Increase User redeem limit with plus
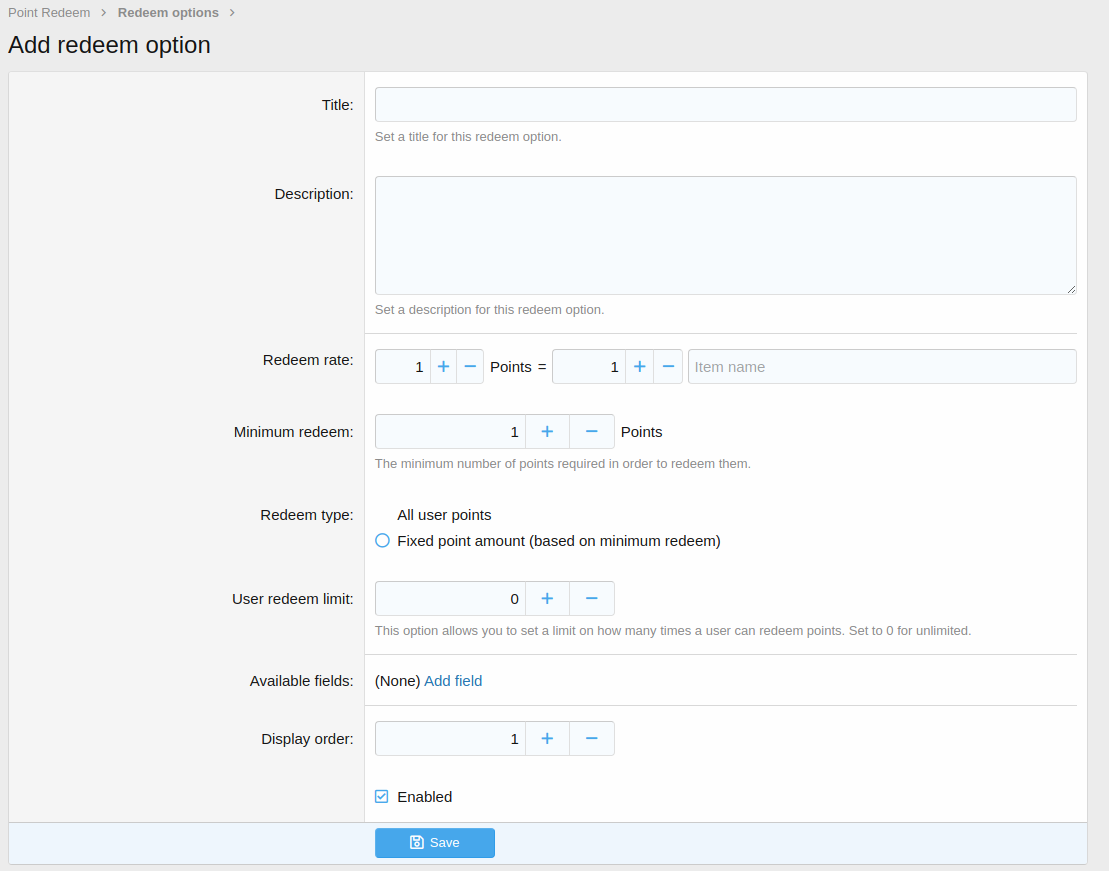The image size is (1109, 871). tap(547, 599)
